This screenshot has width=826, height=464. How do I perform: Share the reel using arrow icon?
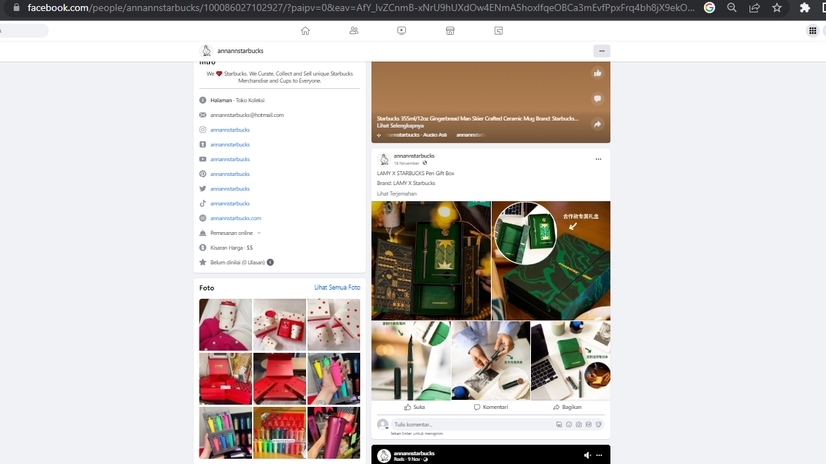597,124
